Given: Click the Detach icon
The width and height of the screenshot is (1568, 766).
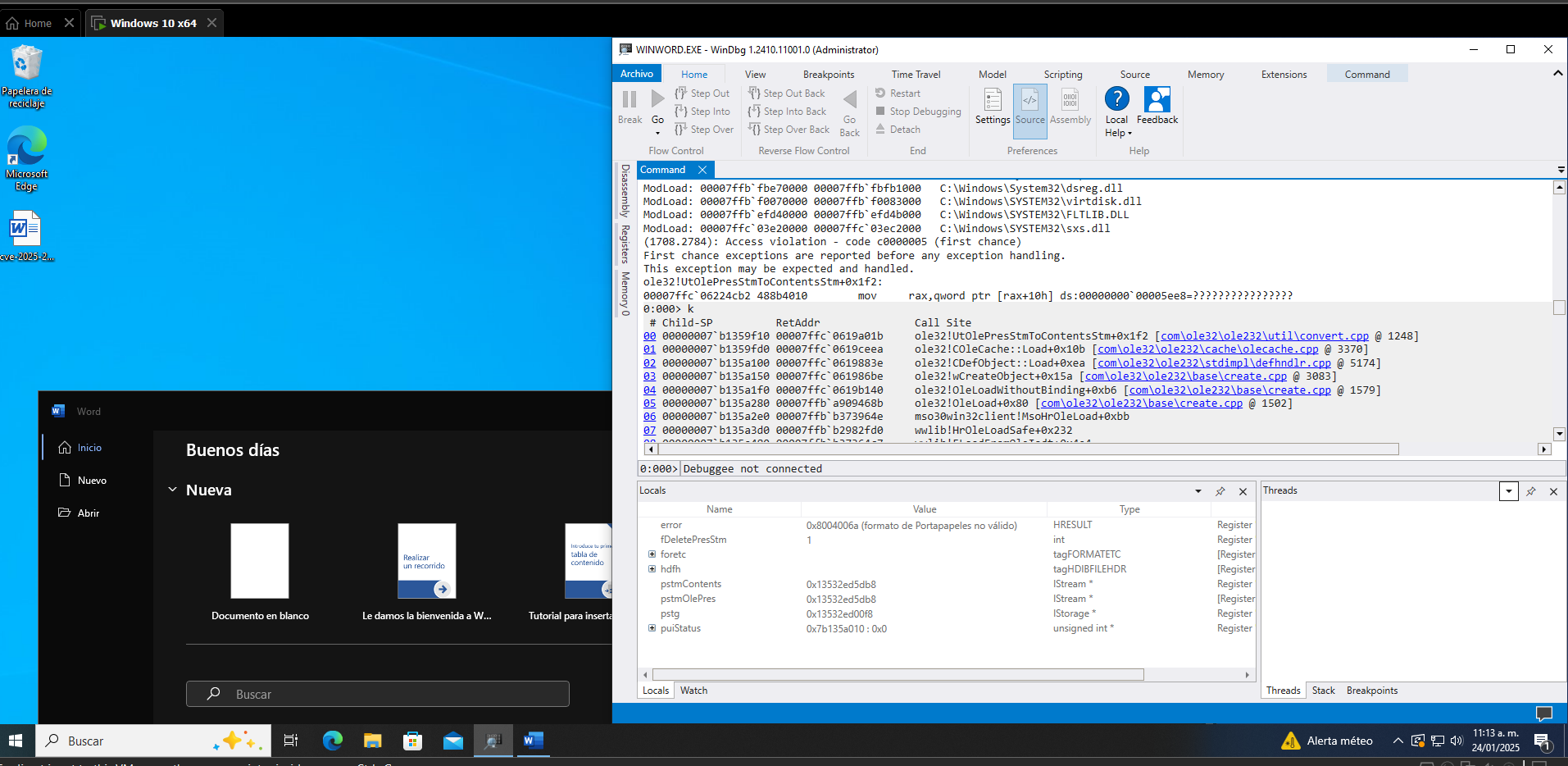Looking at the screenshot, I should 880,130.
